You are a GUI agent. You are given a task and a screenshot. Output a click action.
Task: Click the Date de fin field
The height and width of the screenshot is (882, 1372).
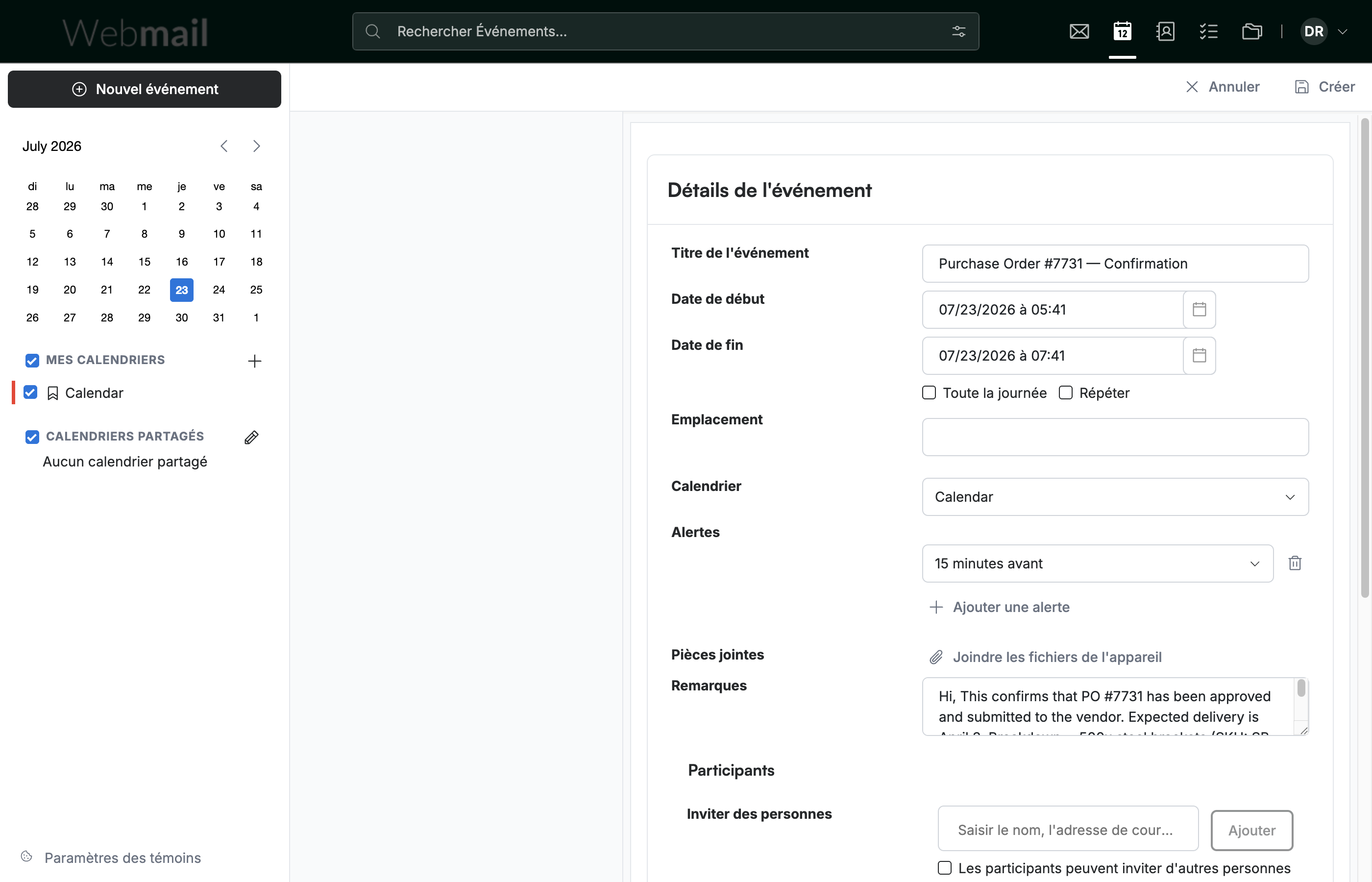pyautogui.click(x=1053, y=356)
